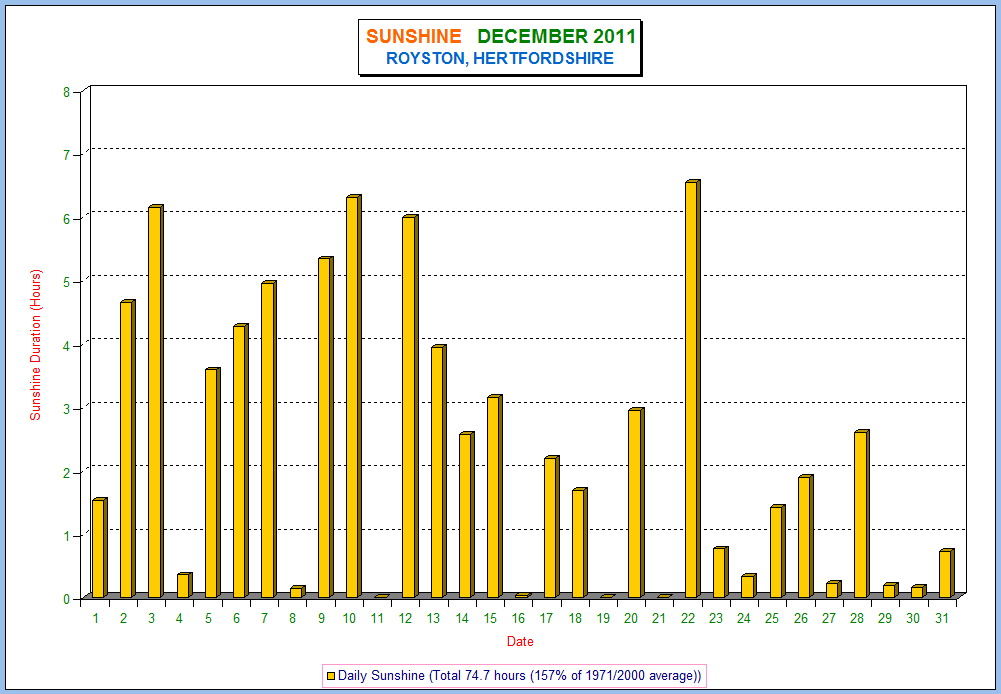Click the bar for date 22
Screen dimensions: 1001x694
(x=693, y=389)
